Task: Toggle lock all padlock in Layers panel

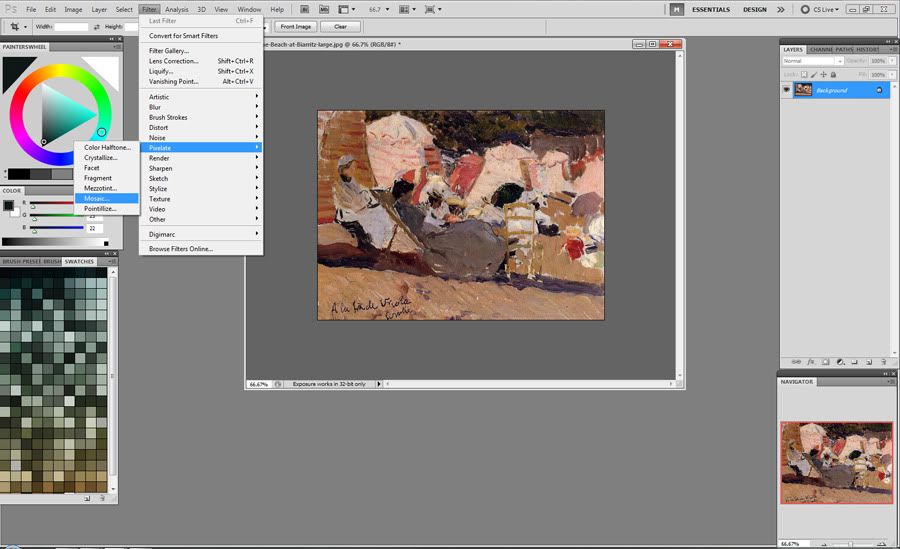Action: pos(833,75)
